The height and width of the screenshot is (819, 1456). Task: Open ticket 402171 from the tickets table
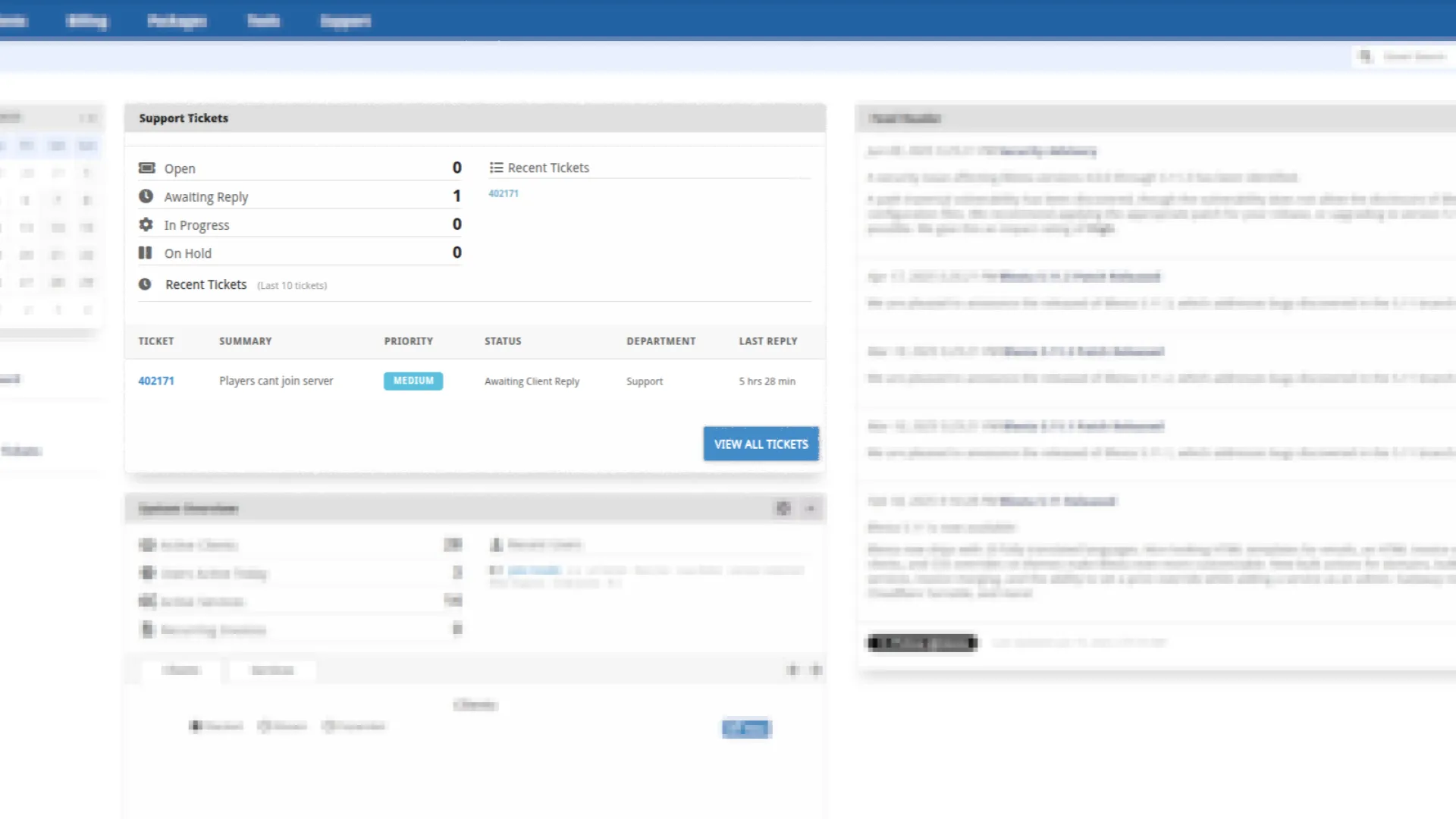point(156,381)
